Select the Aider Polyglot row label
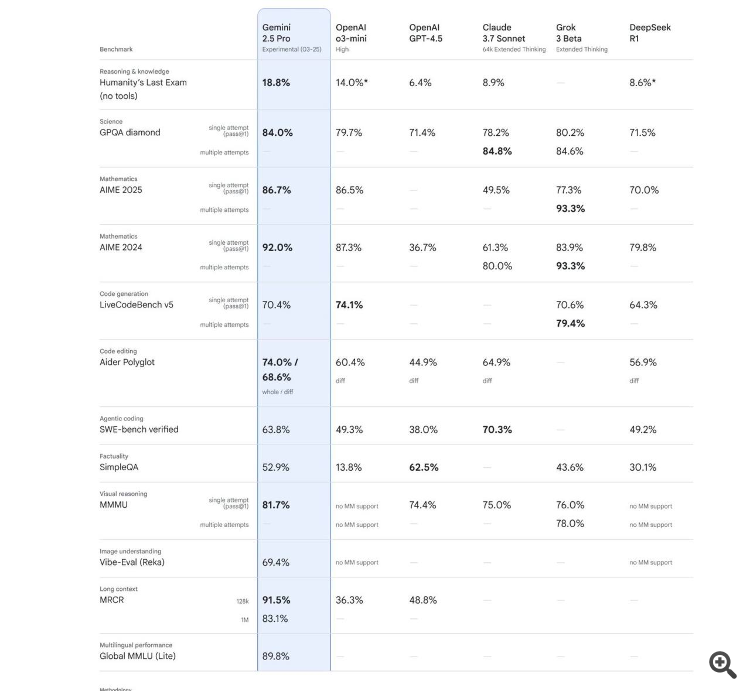The image size is (750, 691). (127, 362)
